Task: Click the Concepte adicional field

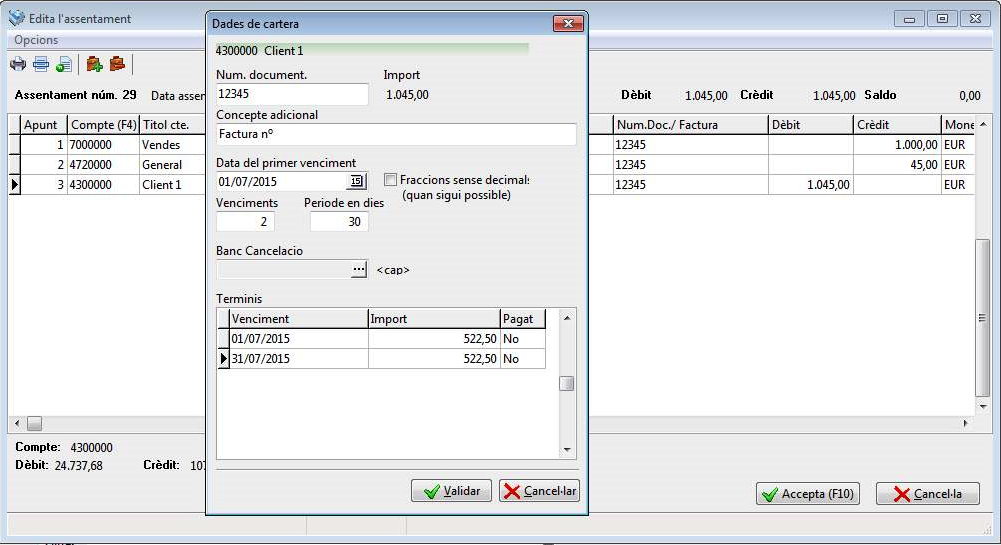Action: pos(396,134)
